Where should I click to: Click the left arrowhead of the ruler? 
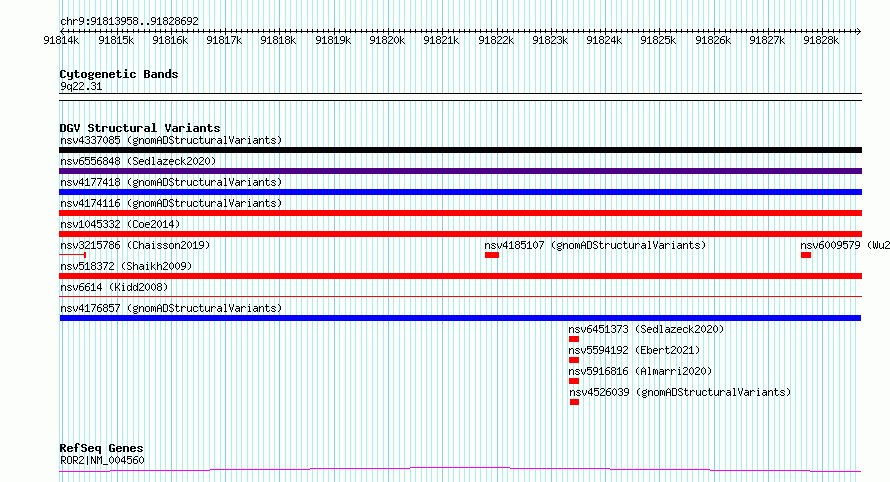coord(62,31)
